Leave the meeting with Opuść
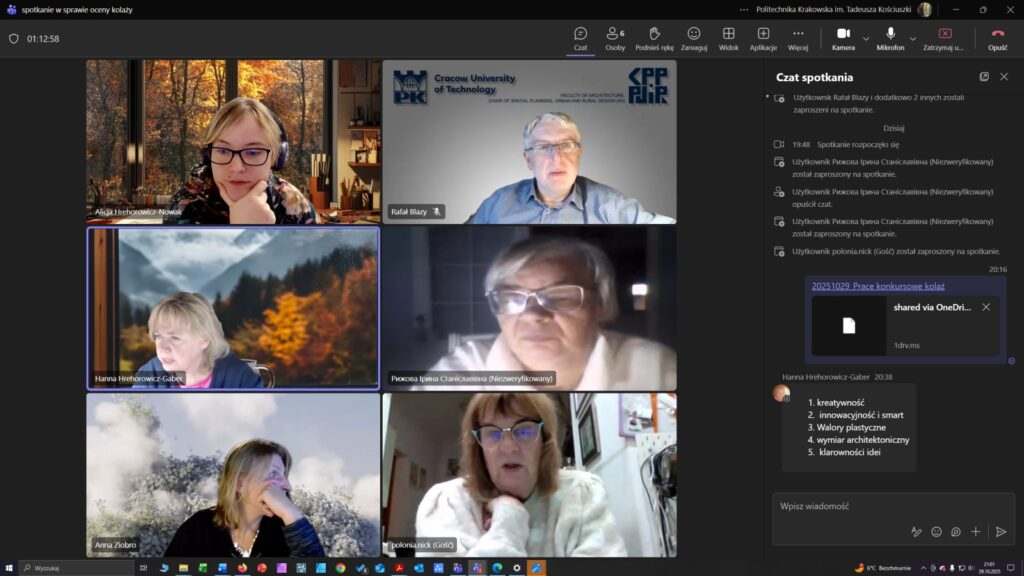1024x576 pixels. pyautogui.click(x=997, y=38)
